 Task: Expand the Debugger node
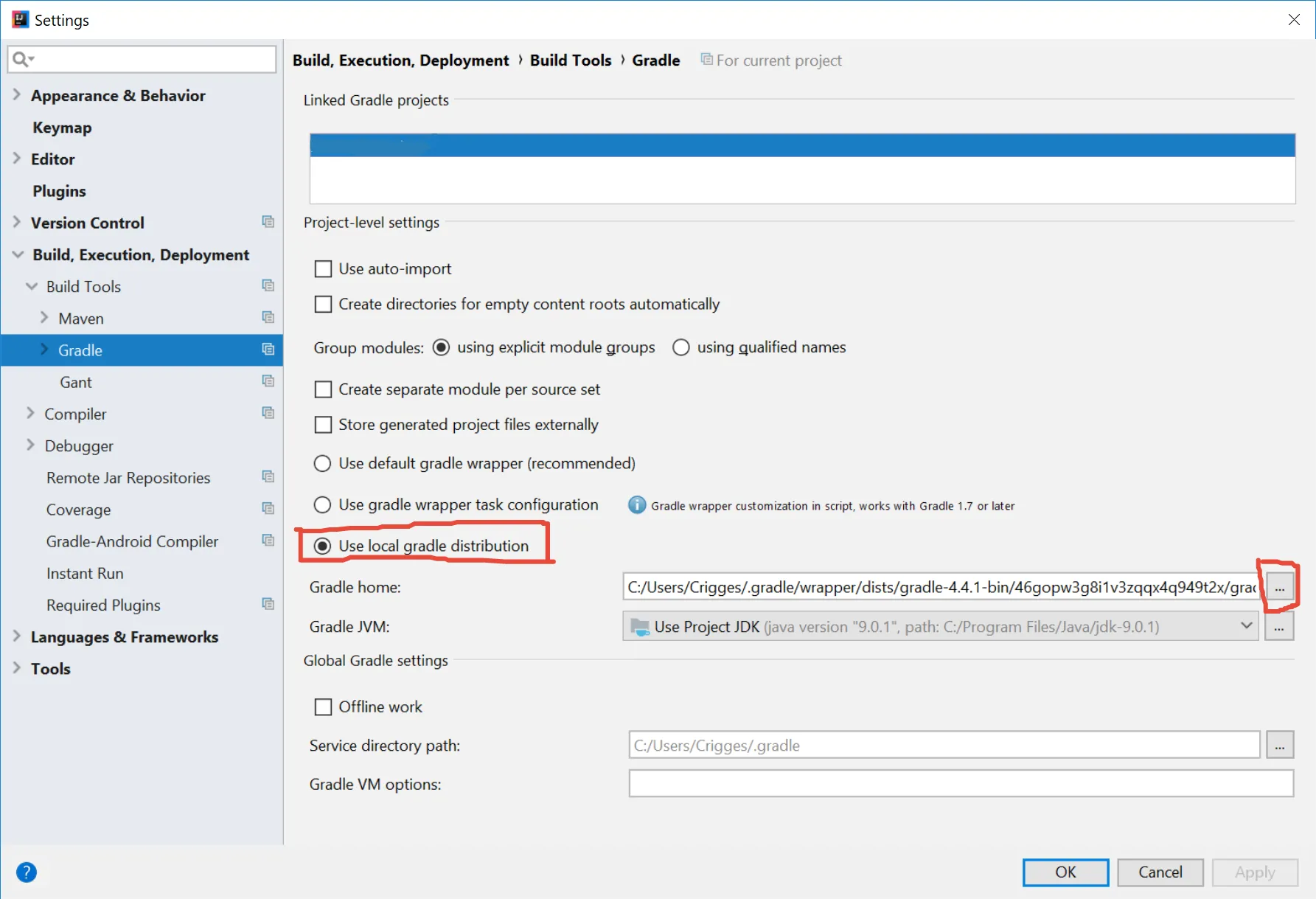[x=30, y=445]
